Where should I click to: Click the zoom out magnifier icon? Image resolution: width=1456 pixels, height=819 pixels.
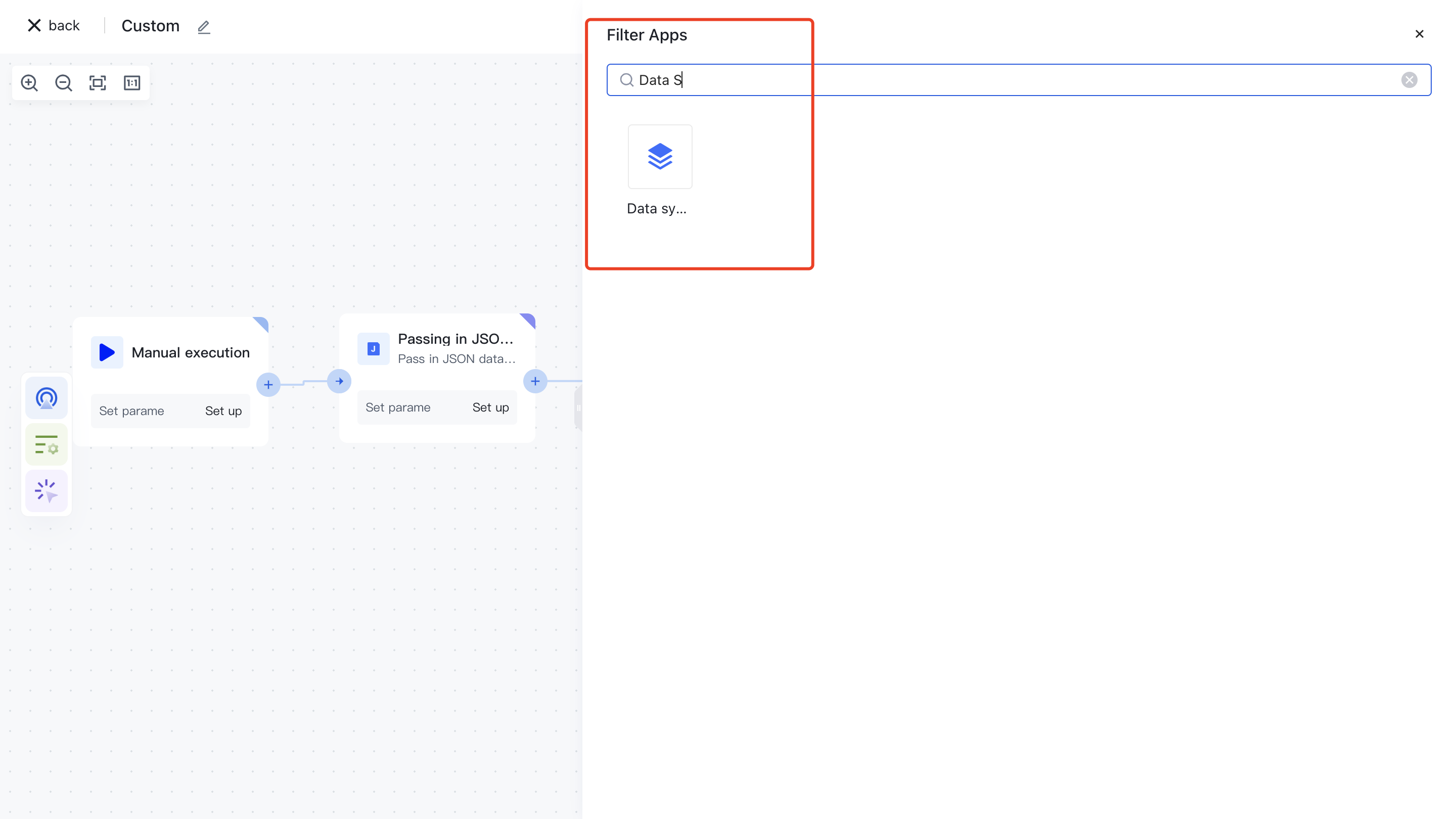(63, 83)
